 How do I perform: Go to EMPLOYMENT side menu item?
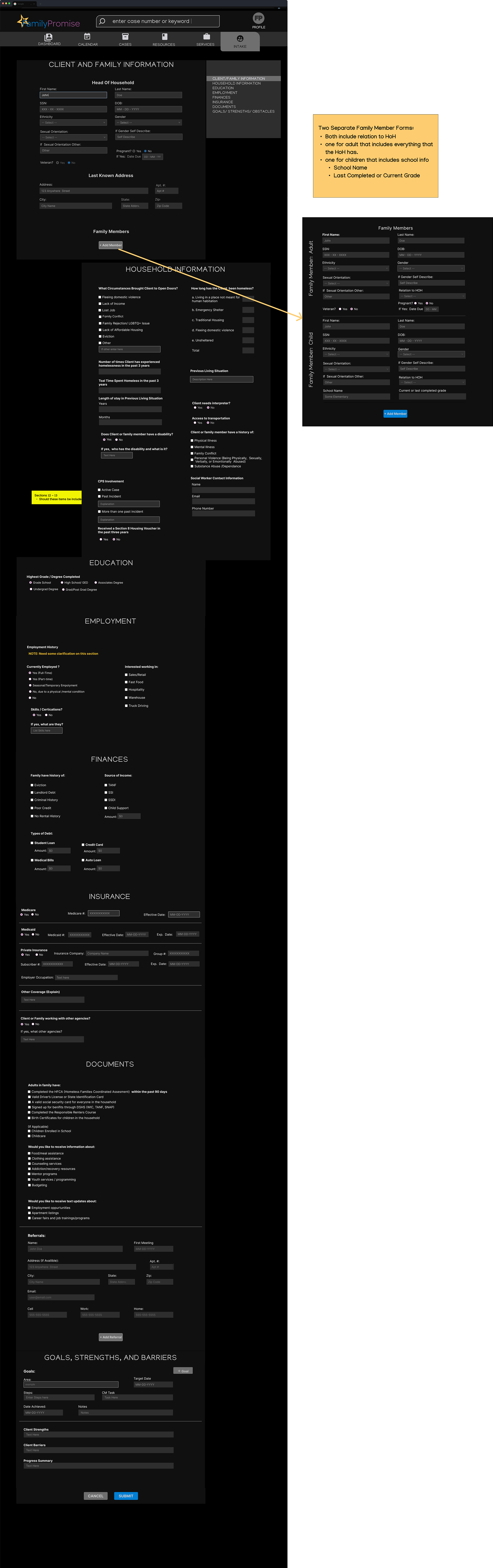tap(225, 93)
